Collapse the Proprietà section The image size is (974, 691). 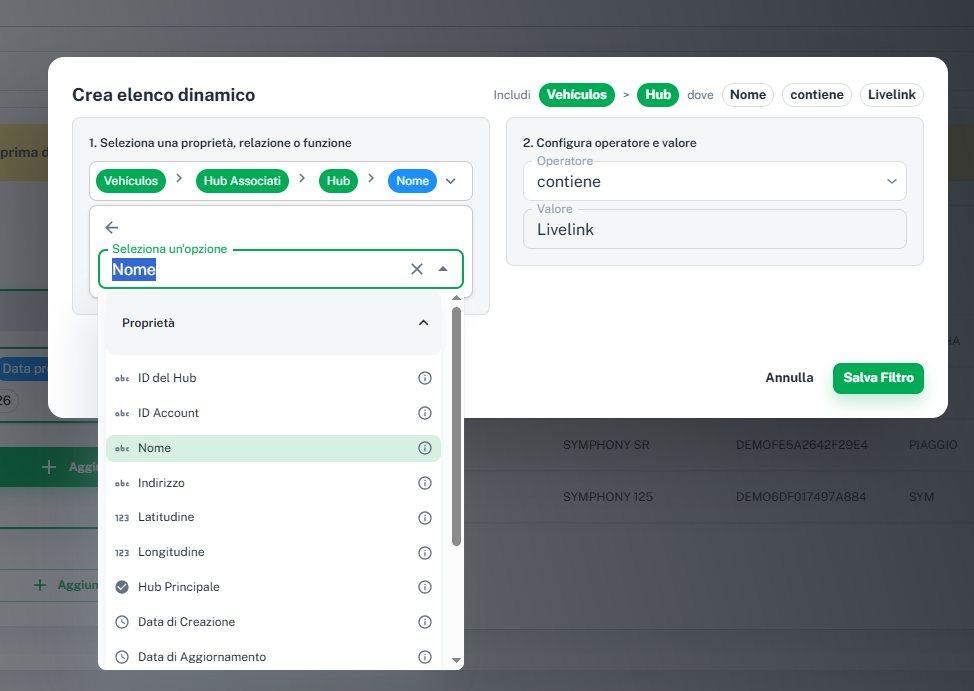423,323
